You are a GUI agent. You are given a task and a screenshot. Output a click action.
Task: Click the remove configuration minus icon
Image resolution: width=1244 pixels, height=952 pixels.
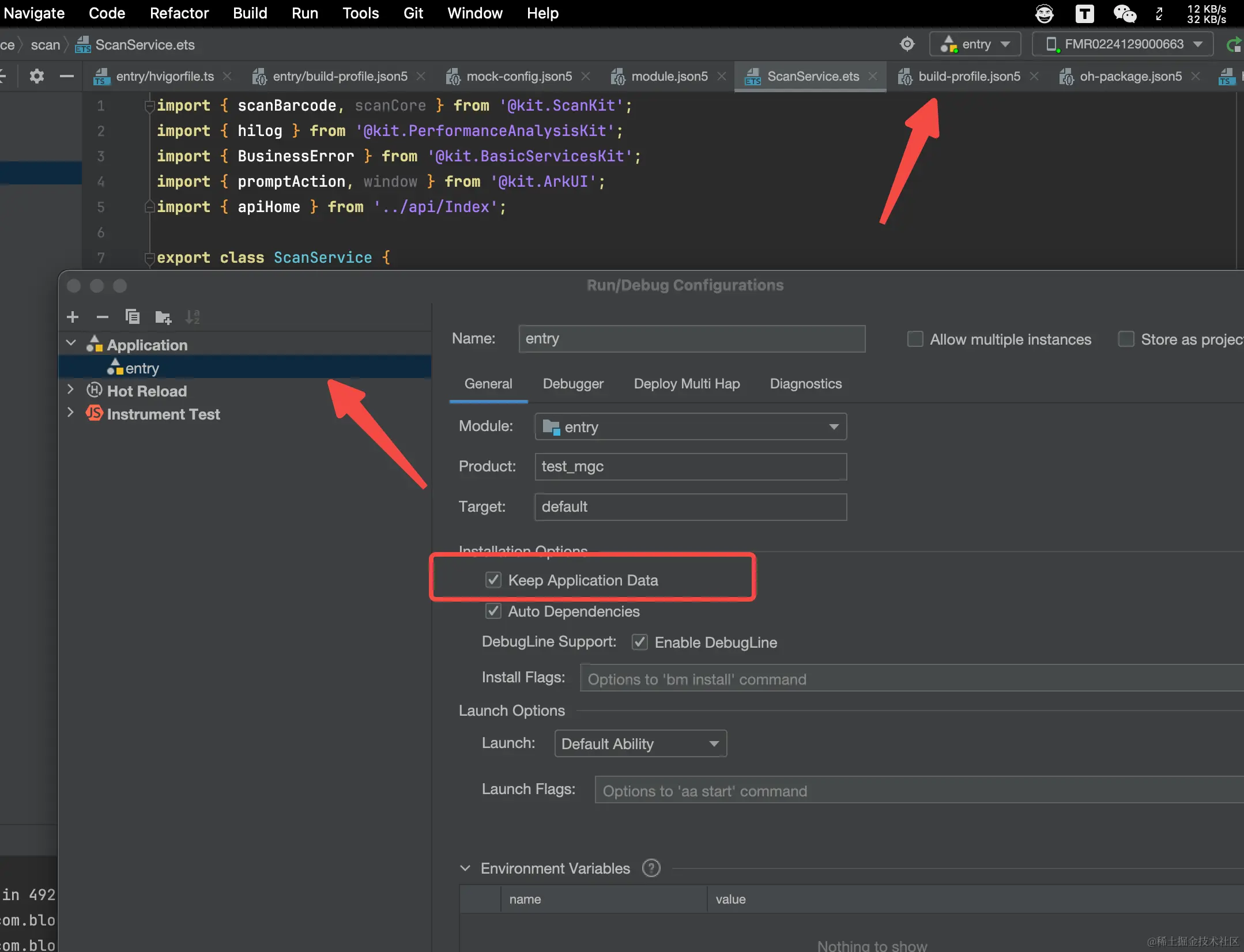[x=103, y=317]
